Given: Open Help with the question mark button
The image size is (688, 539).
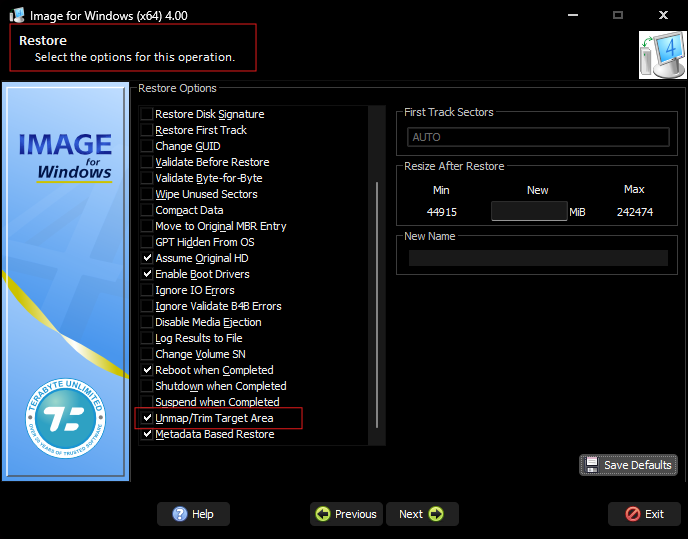Looking at the screenshot, I should [x=194, y=514].
